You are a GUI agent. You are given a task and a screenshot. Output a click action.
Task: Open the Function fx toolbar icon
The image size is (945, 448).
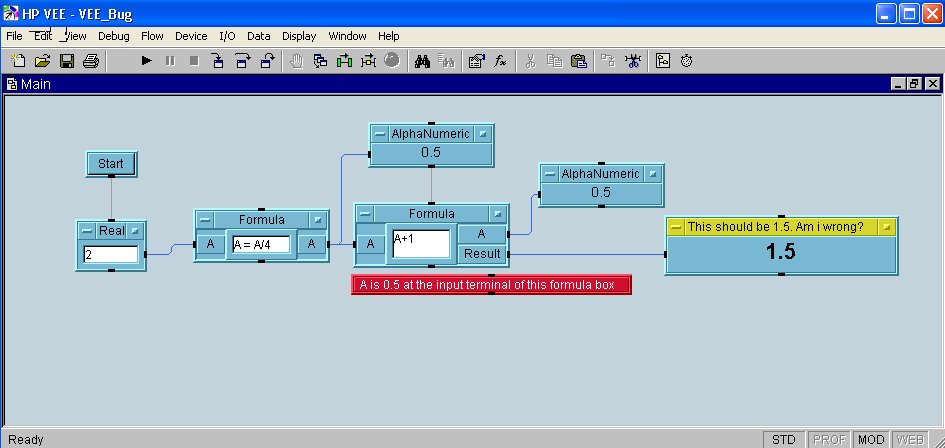coord(501,61)
